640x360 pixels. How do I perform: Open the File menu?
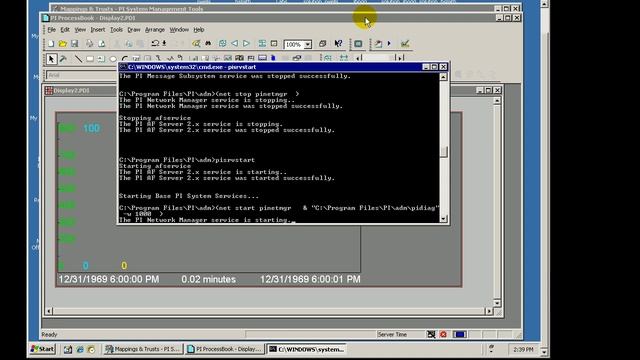point(51,30)
